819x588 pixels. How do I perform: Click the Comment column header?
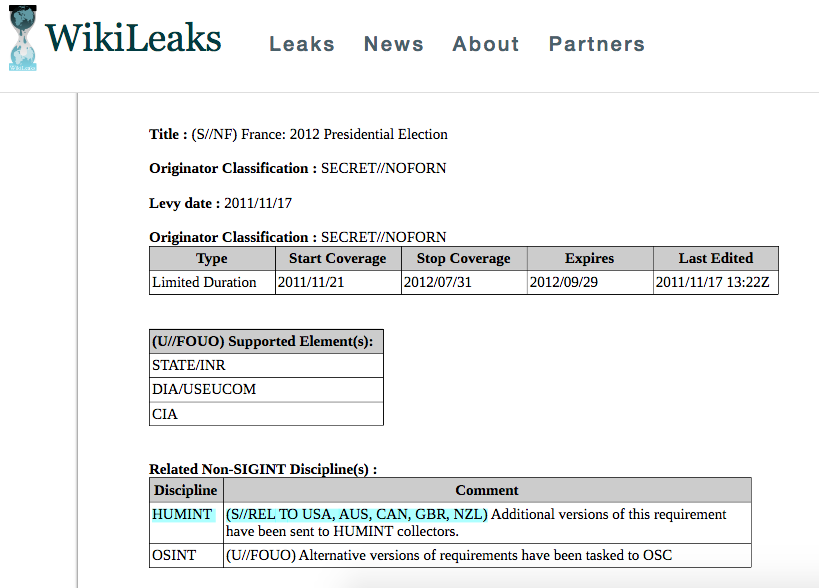pyautogui.click(x=487, y=490)
